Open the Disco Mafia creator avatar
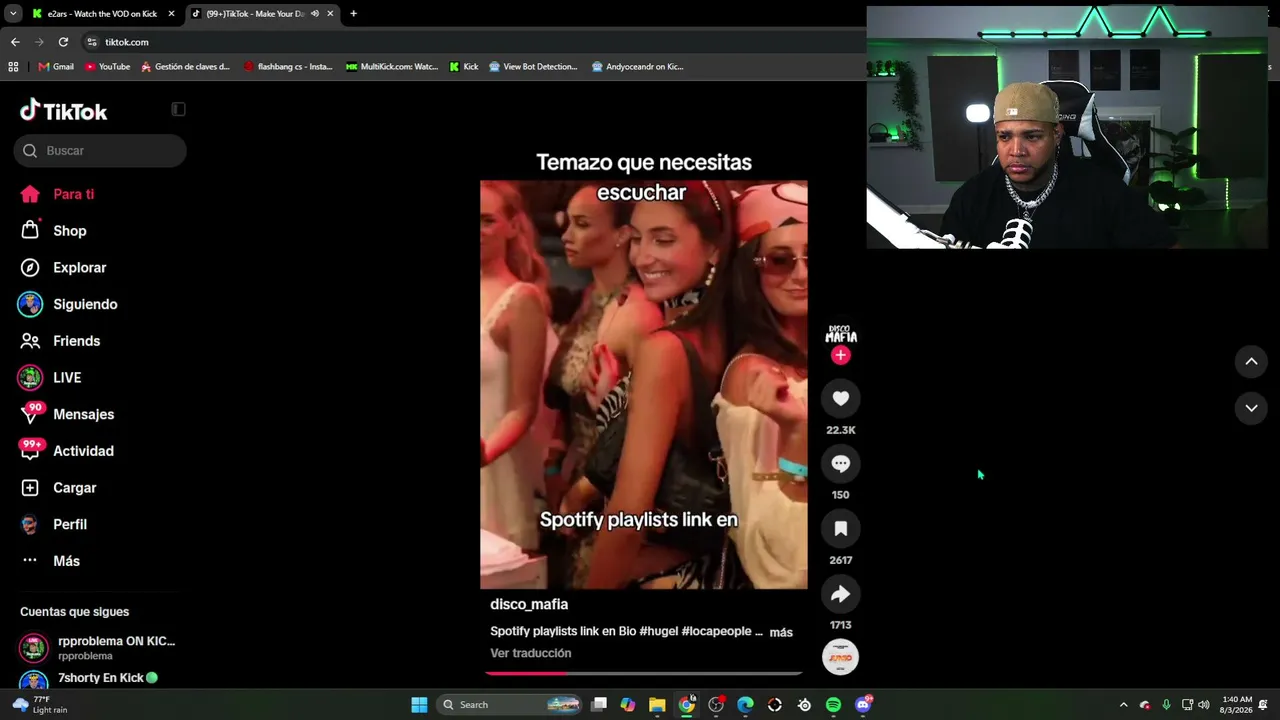This screenshot has width=1280, height=720. [841, 335]
